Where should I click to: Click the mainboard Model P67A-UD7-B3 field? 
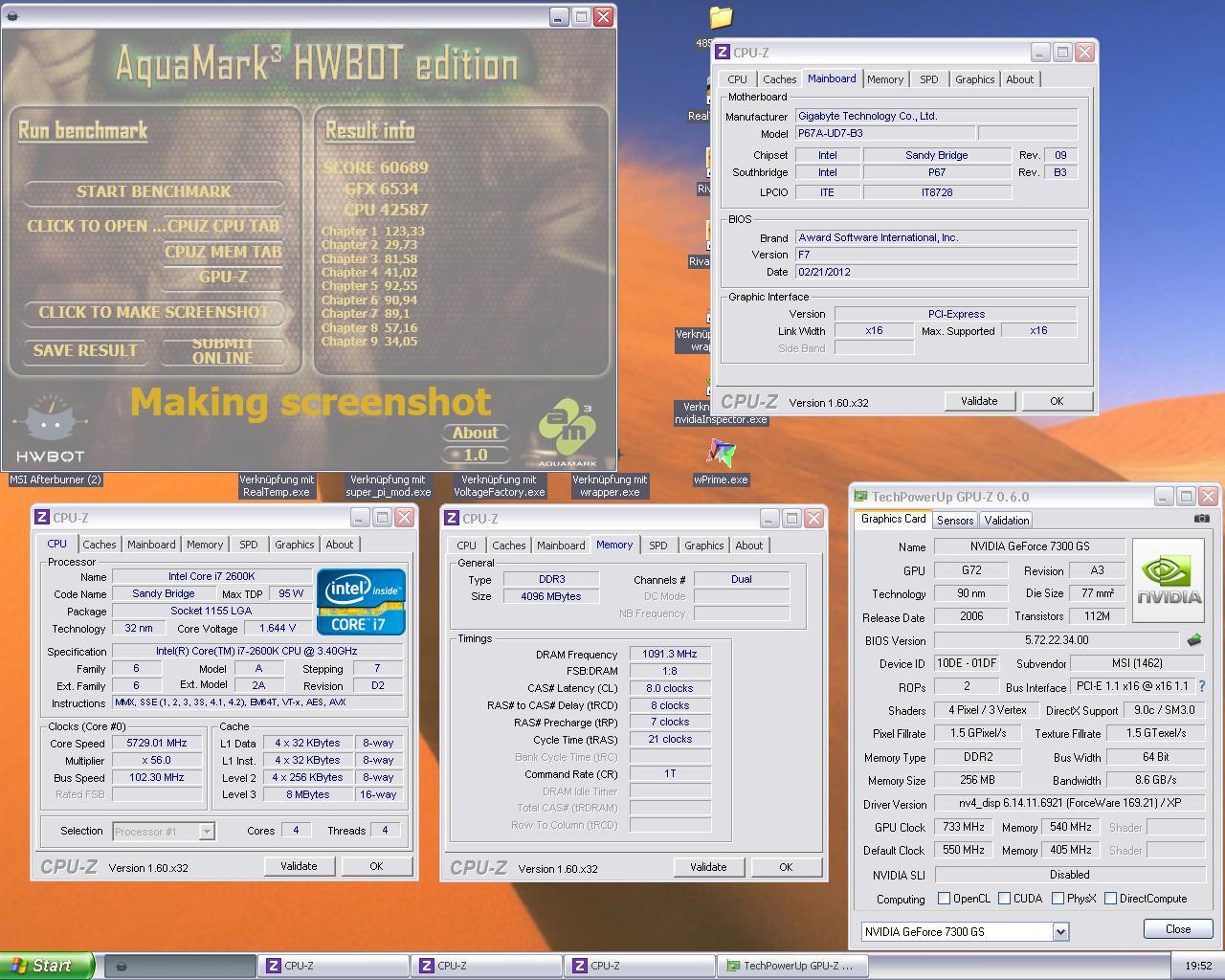pyautogui.click(x=884, y=134)
